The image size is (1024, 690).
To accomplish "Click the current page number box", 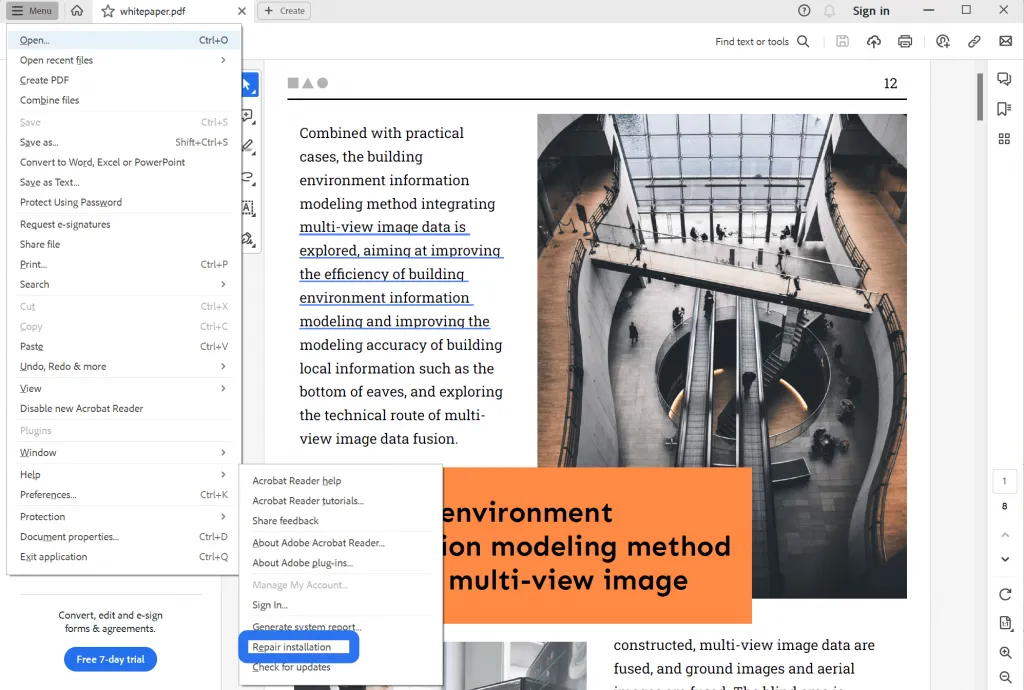I will [x=1004, y=481].
